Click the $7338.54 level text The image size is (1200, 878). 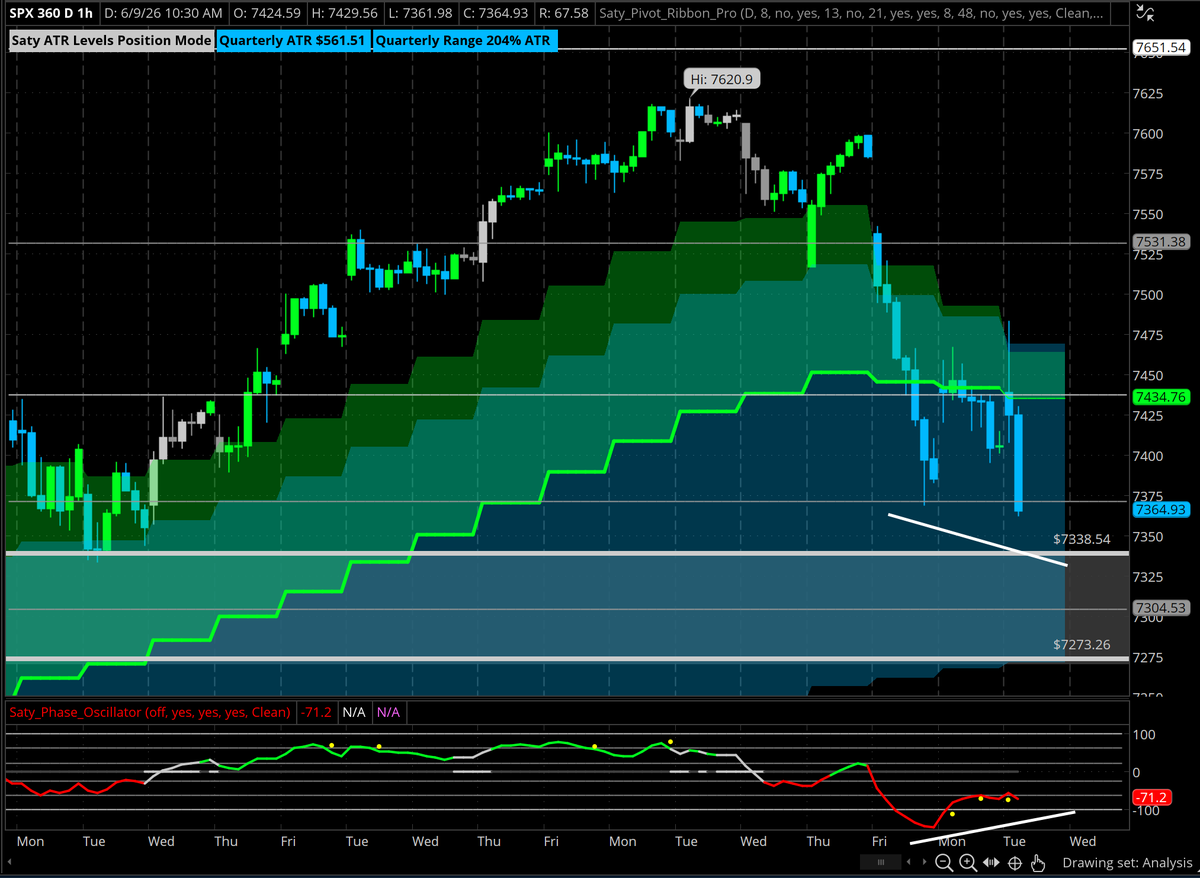pos(1082,538)
